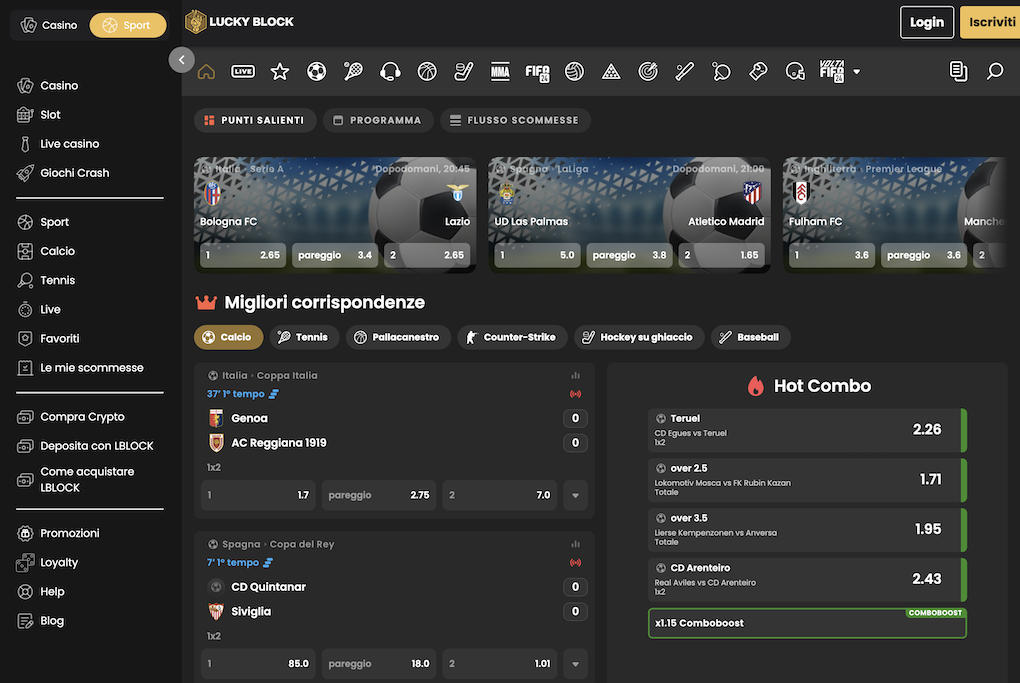Bet on Genoa win at 1.7

258,495
